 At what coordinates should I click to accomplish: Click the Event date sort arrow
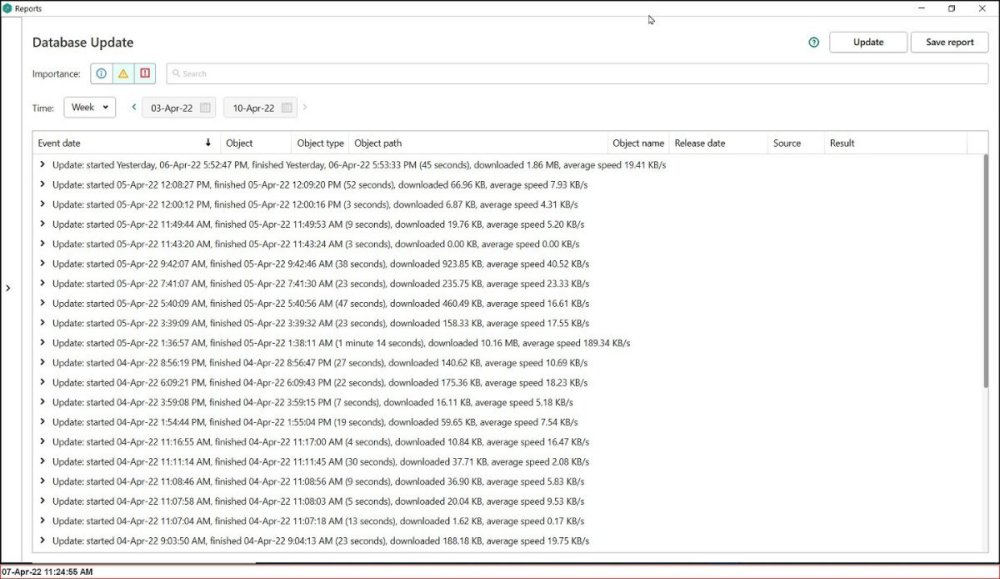207,142
